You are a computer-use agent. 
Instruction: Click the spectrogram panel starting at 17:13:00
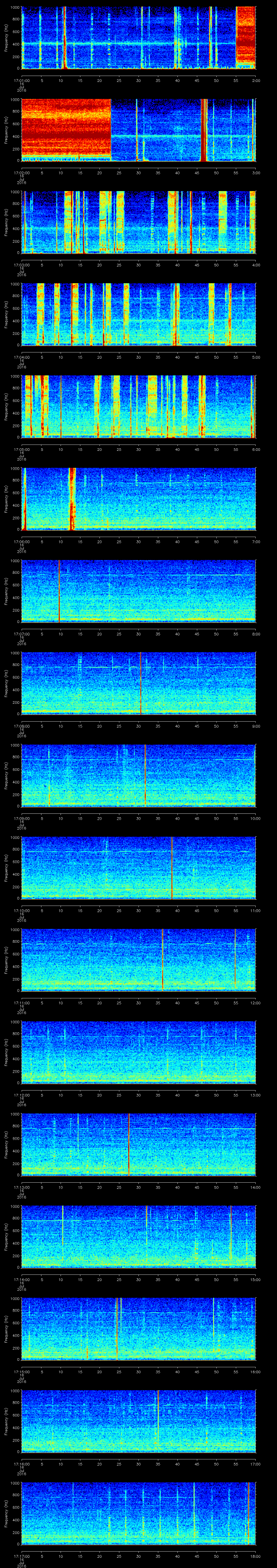click(x=138, y=1144)
